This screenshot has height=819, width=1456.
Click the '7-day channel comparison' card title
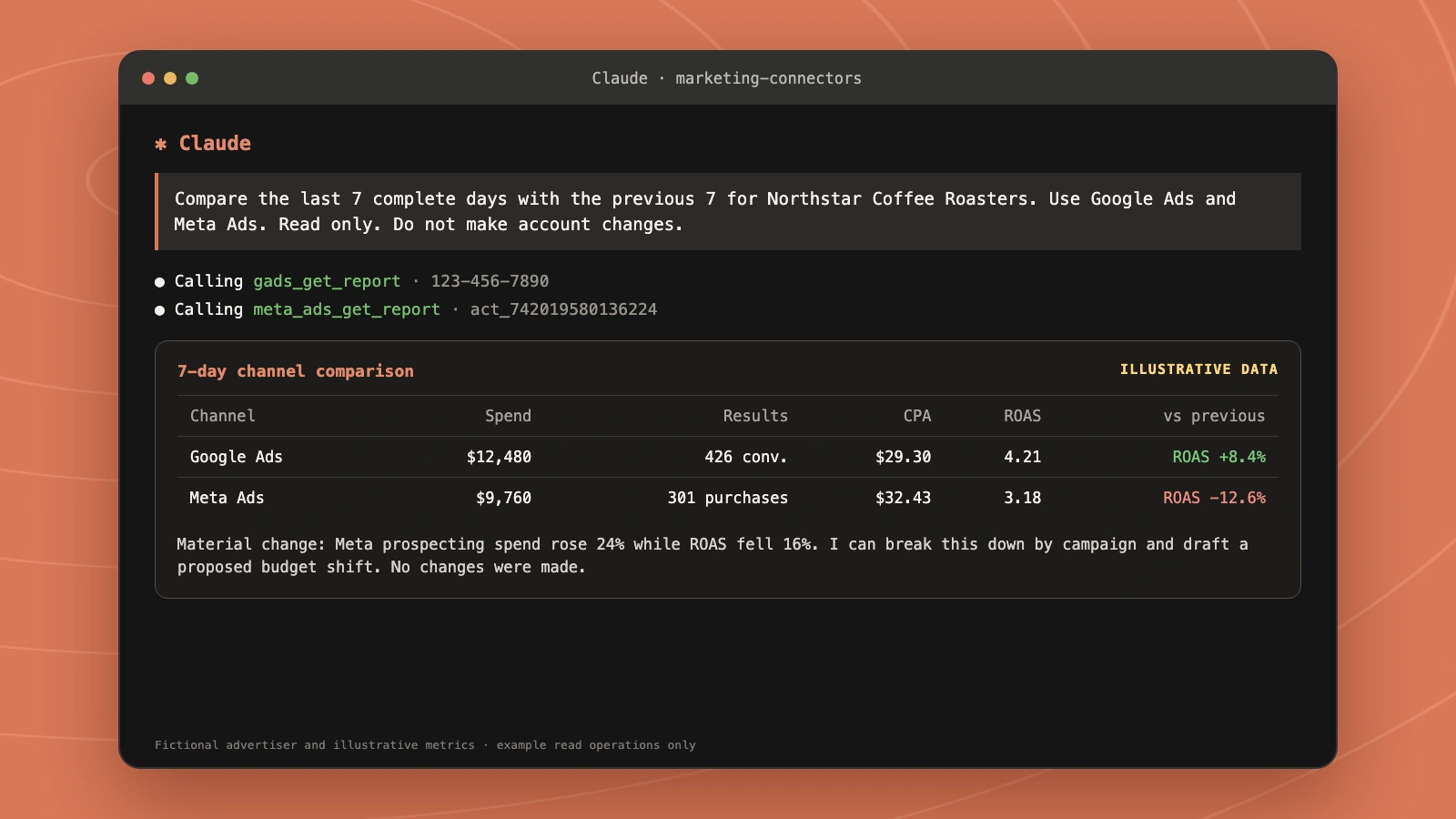point(296,371)
